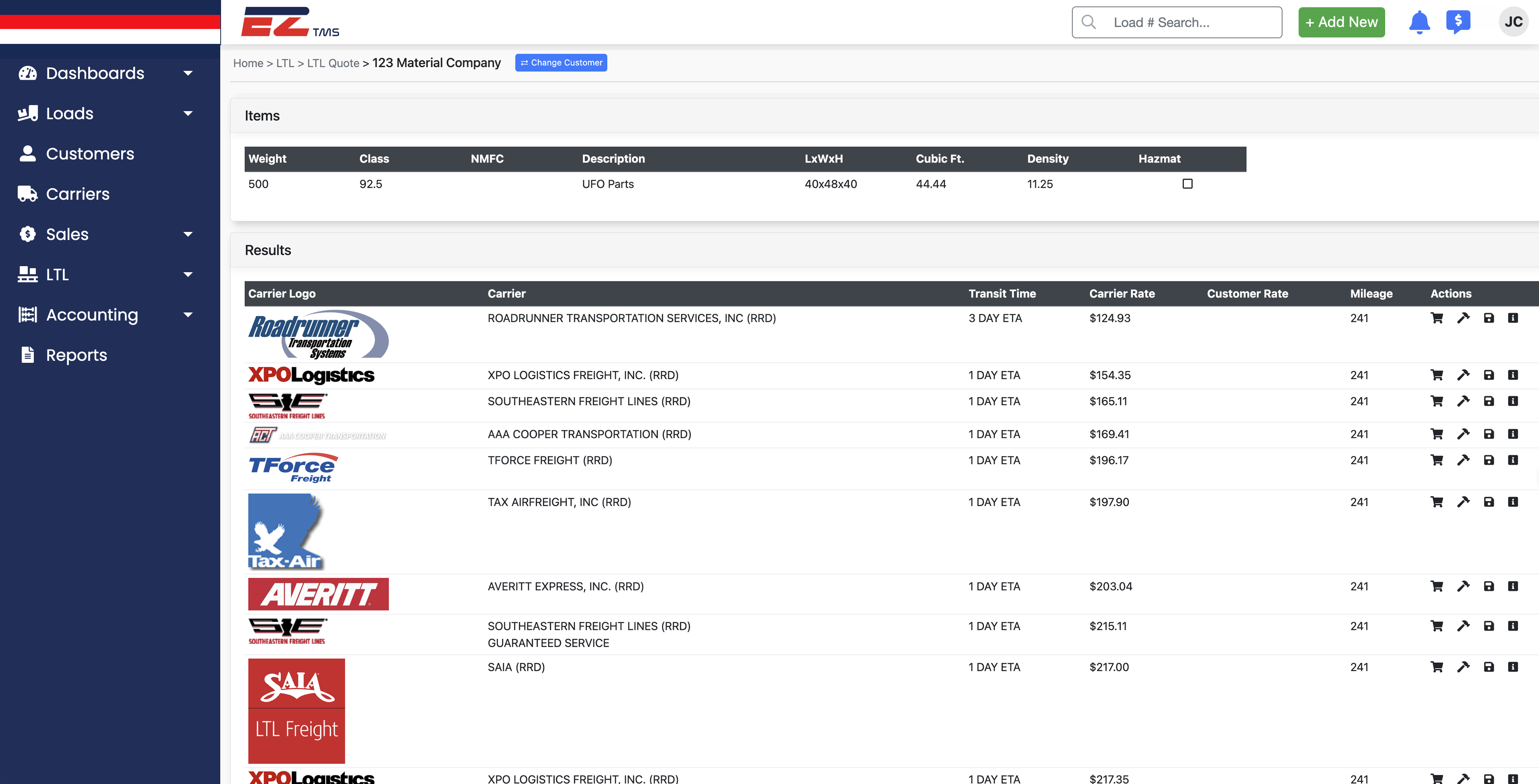Go to LTL breadcrumb link
1539x784 pixels.
(x=285, y=63)
